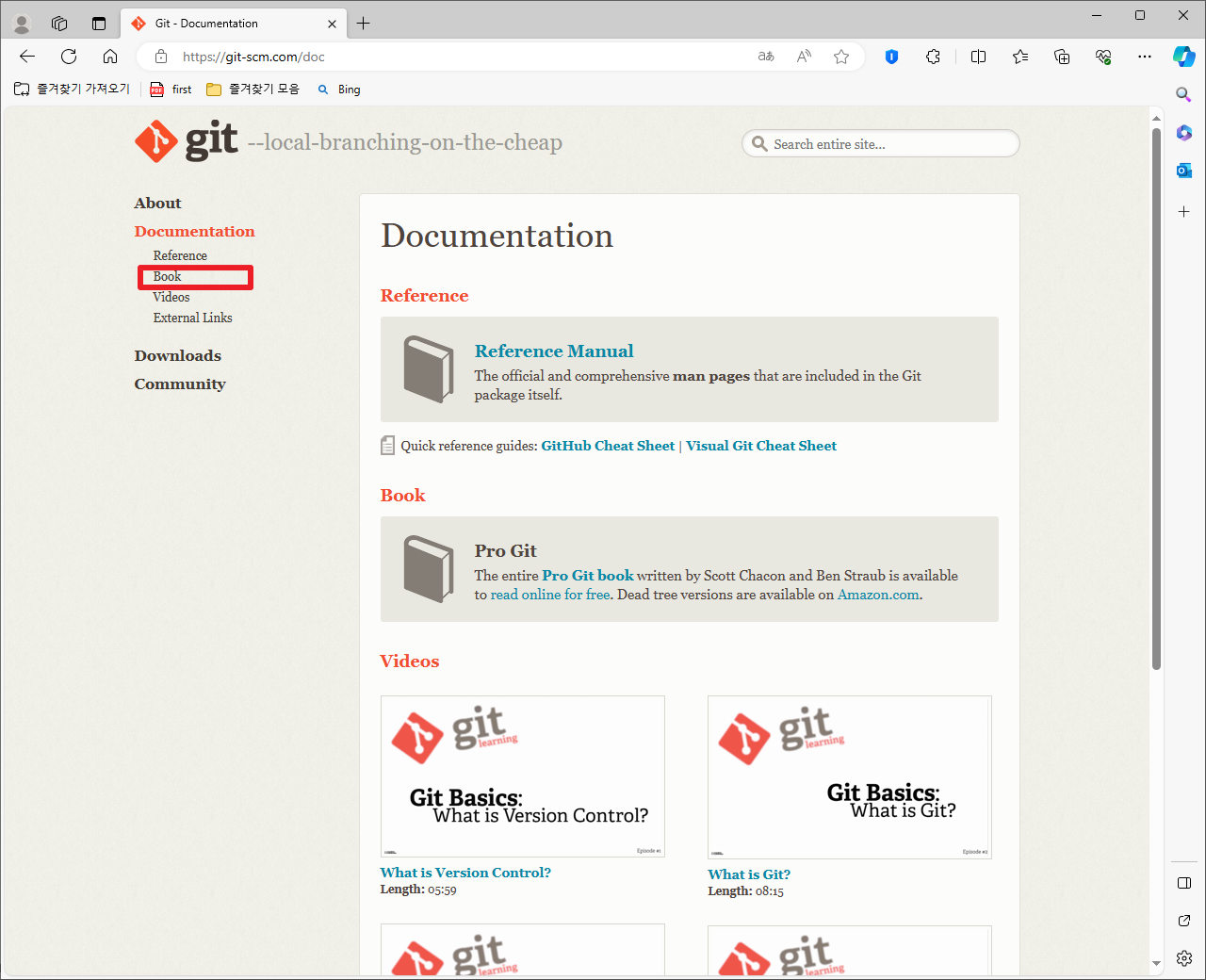The height and width of the screenshot is (980, 1206).
Task: Select Videos in the sidebar submenu
Action: pyautogui.click(x=171, y=297)
